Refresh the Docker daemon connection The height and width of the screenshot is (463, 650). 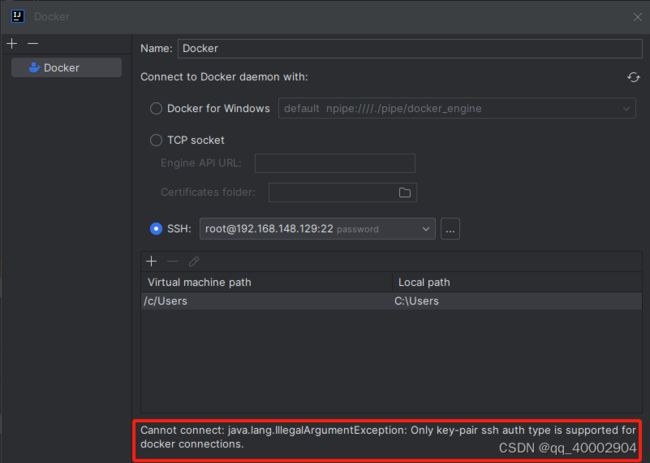(x=633, y=77)
